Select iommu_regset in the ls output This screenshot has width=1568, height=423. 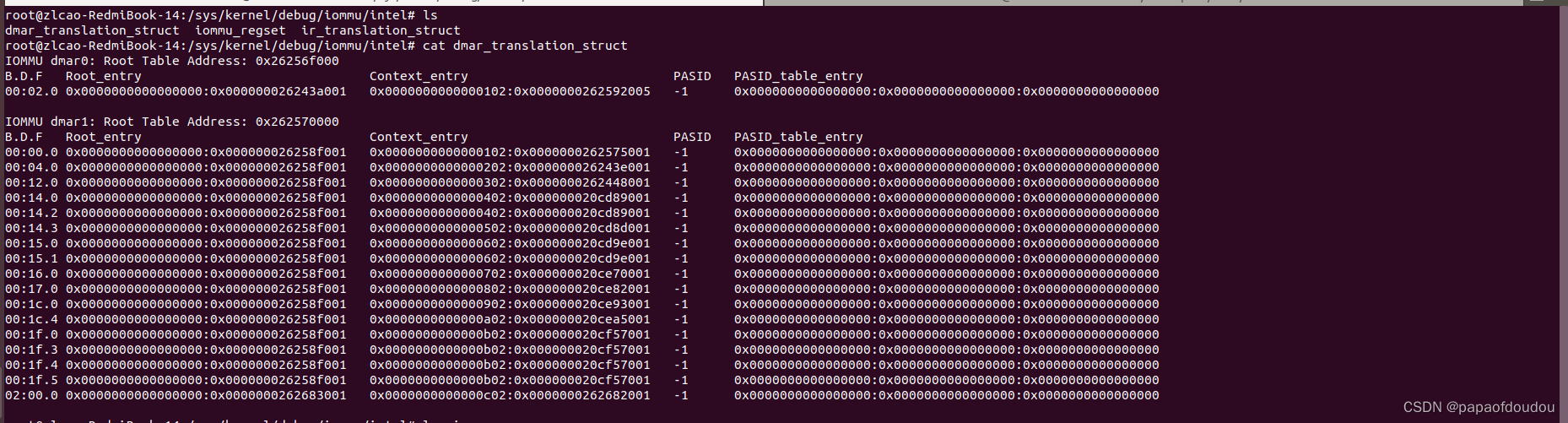click(241, 30)
